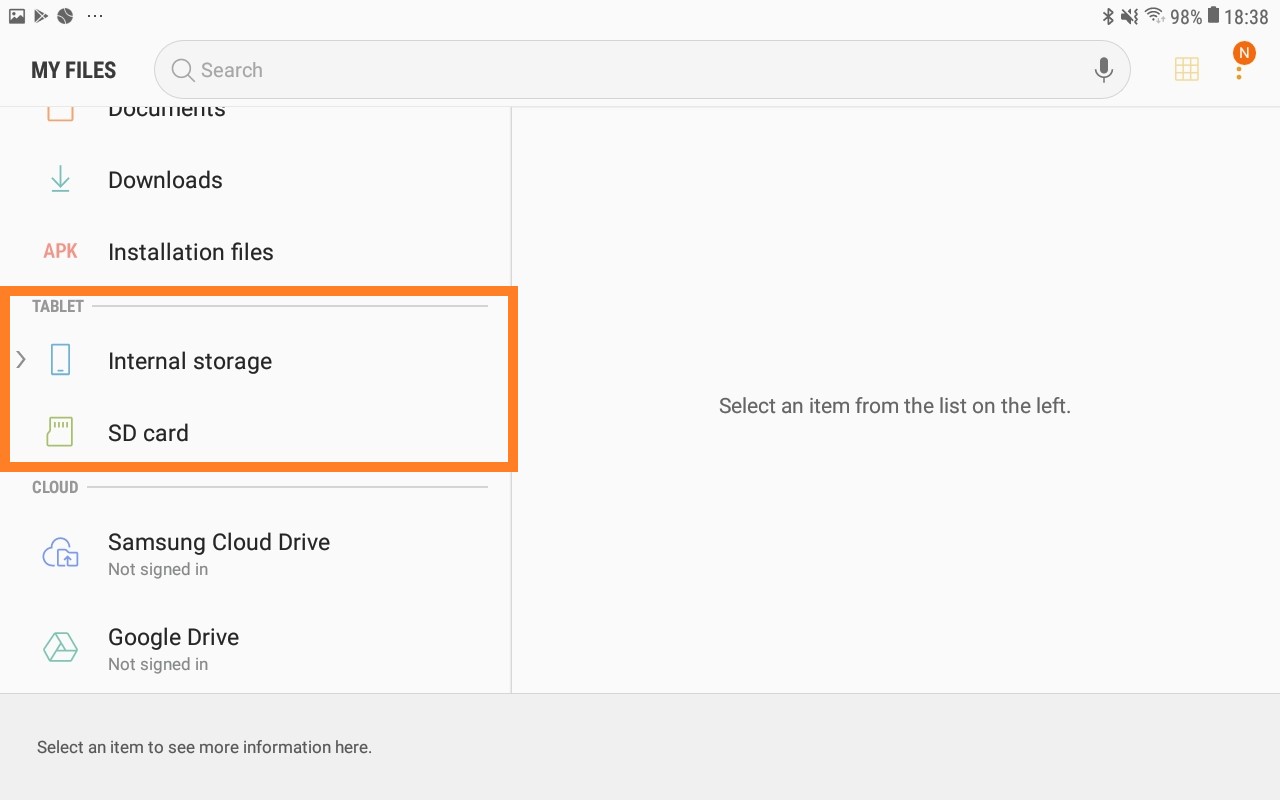Click the Google Drive triangle icon
Image resolution: width=1280 pixels, height=800 pixels.
pos(60,648)
